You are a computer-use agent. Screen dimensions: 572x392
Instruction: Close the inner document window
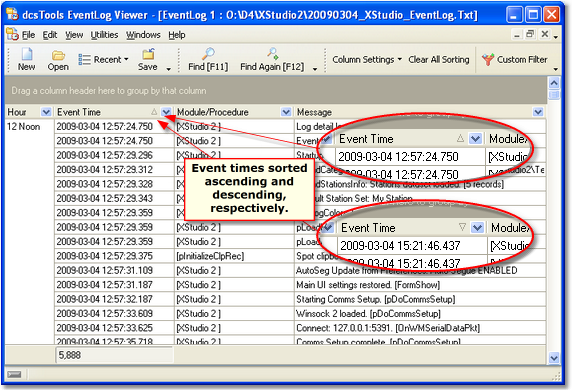[x=545, y=34]
